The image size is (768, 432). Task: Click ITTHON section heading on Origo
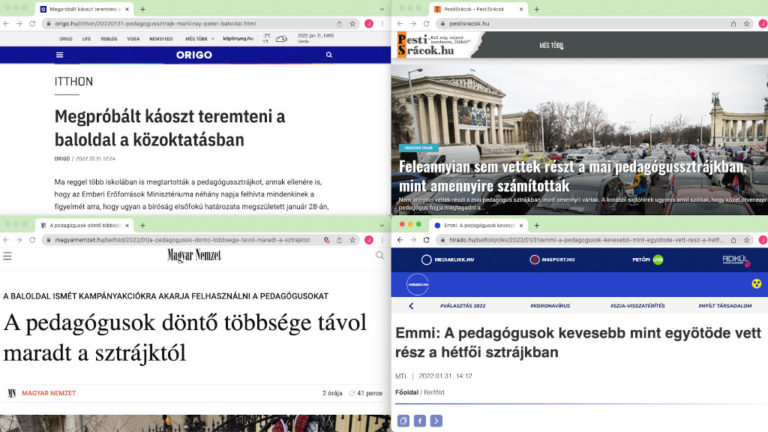tap(73, 81)
